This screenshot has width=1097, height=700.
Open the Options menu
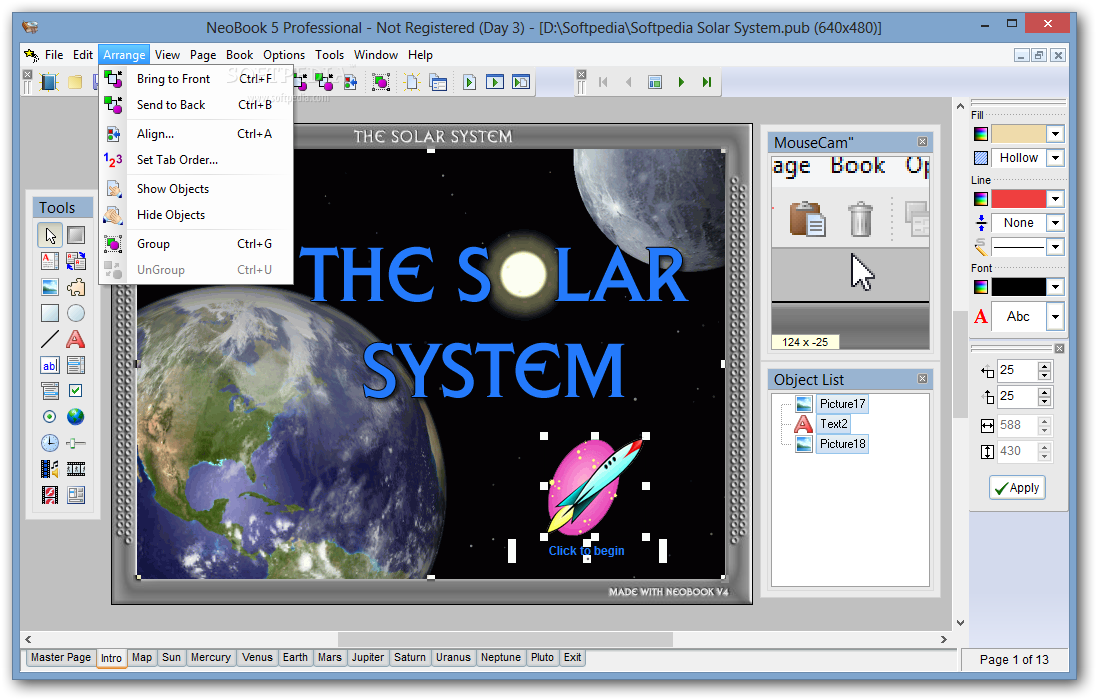284,55
